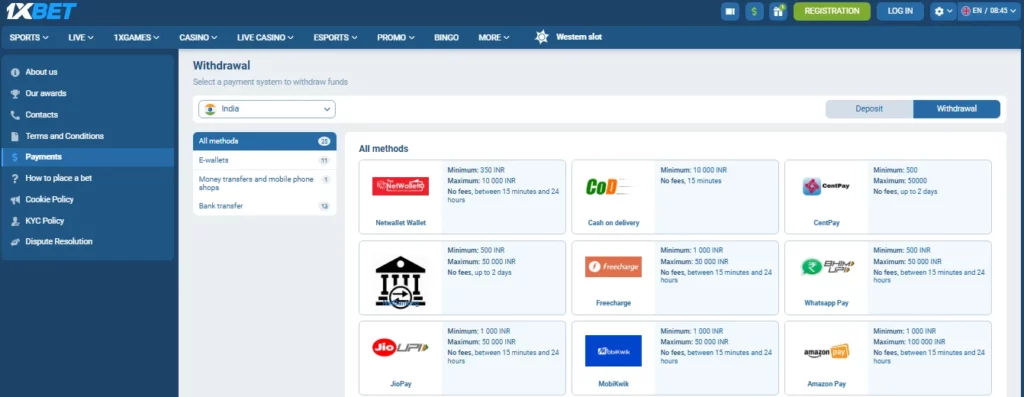This screenshot has height=397, width=1024.
Task: Select the Whatsapp Pay BHIM UPI logo
Action: pyautogui.click(x=827, y=267)
